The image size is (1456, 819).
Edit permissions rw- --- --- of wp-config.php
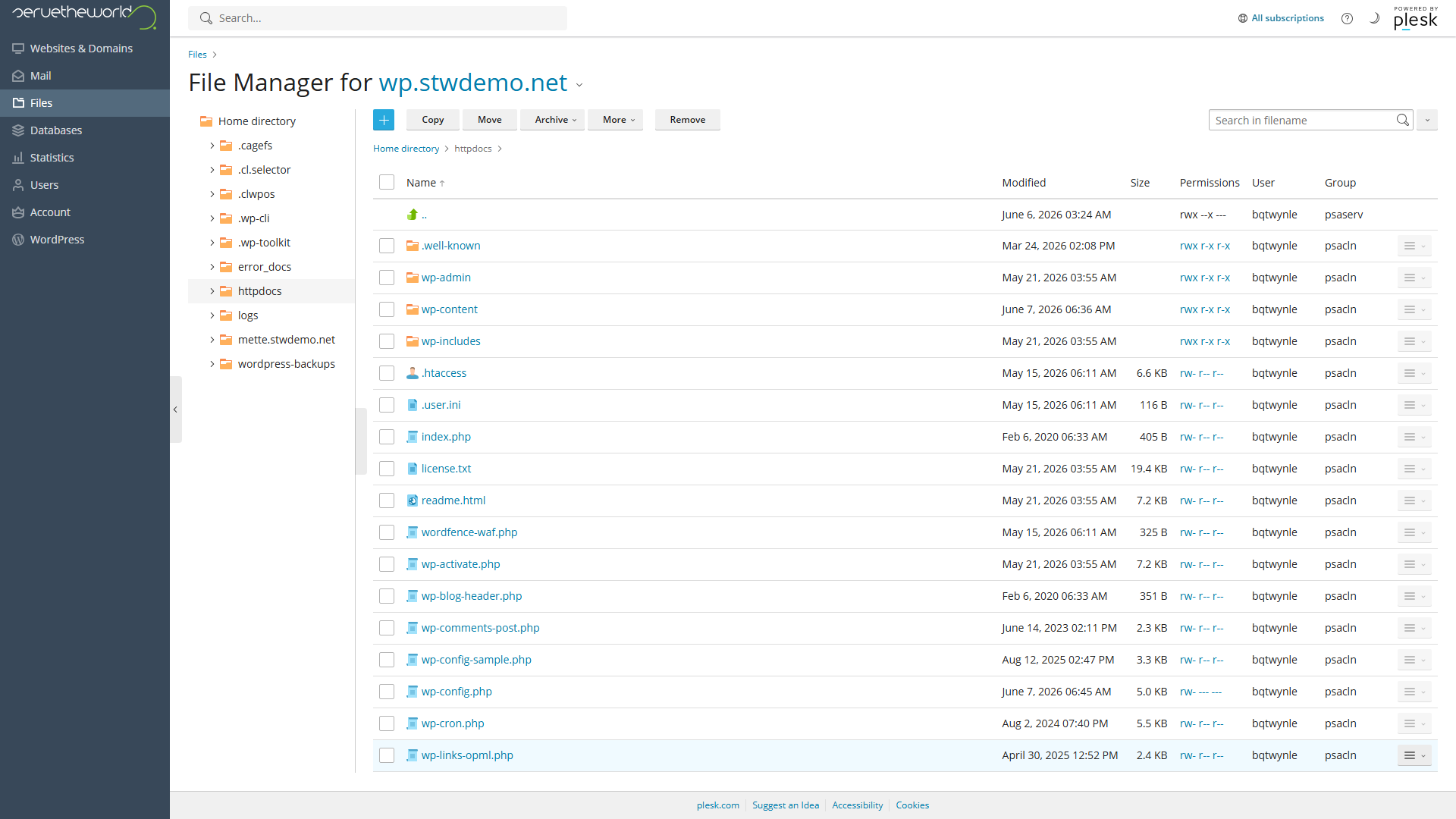1200,692
